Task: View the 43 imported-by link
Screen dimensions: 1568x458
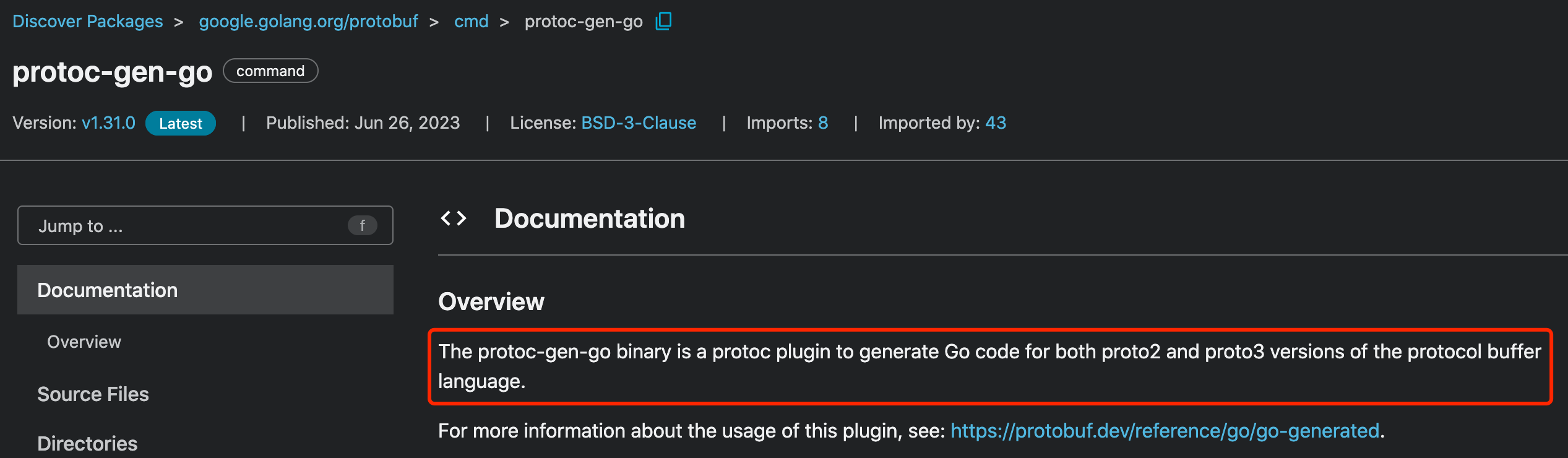Action: 995,123
